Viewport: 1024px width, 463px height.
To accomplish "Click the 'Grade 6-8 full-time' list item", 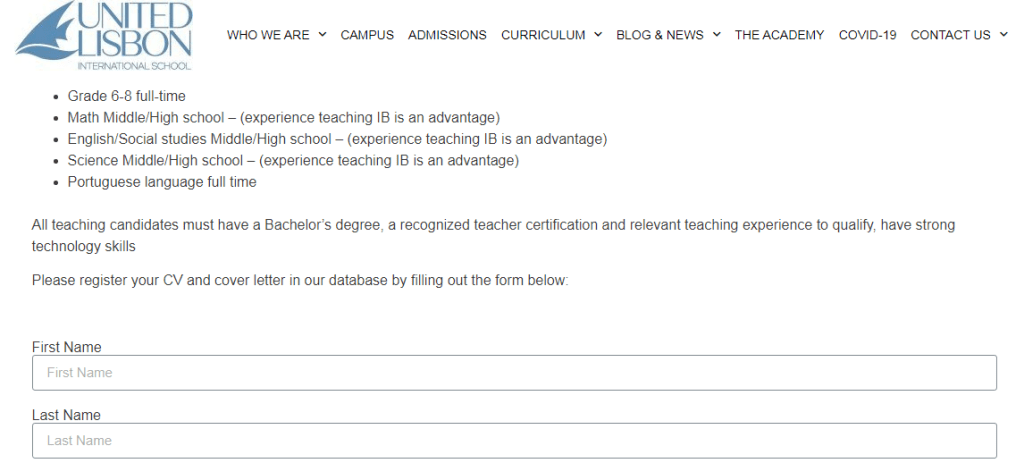I will tap(126, 96).
